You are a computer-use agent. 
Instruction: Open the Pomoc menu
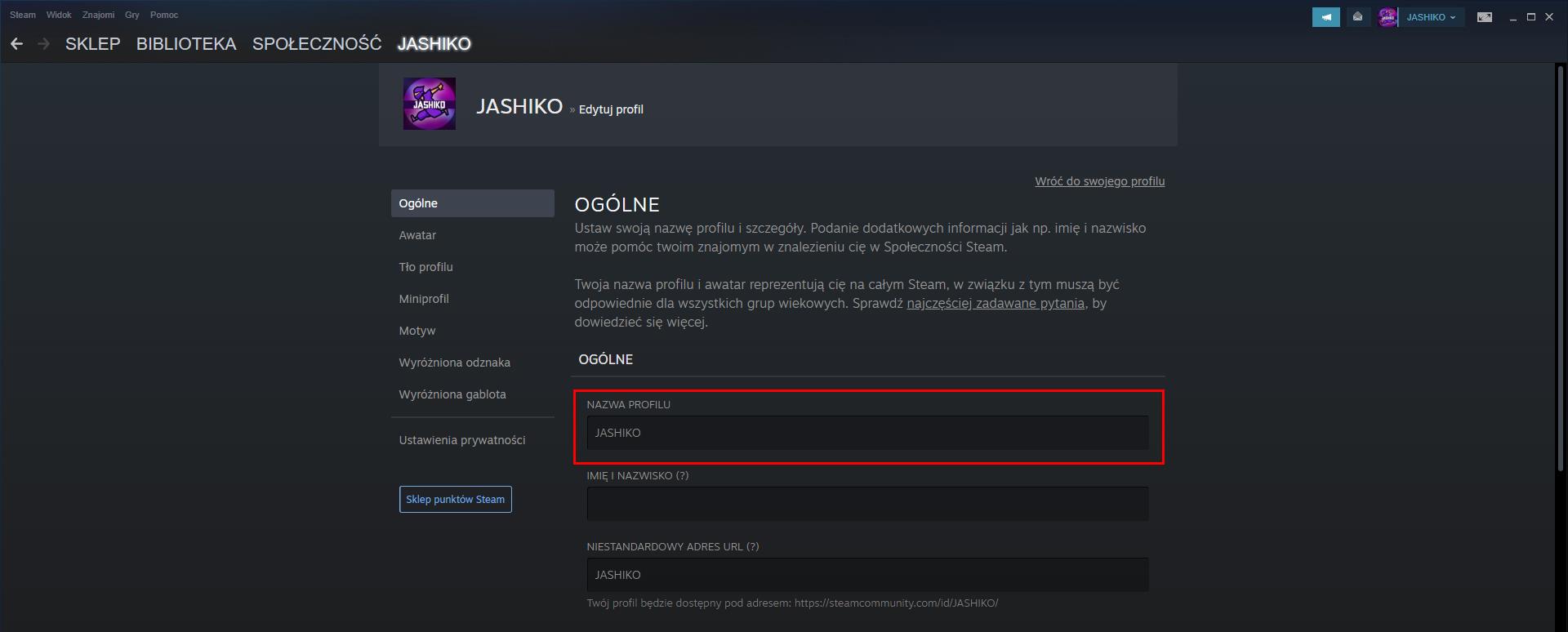pyautogui.click(x=164, y=15)
